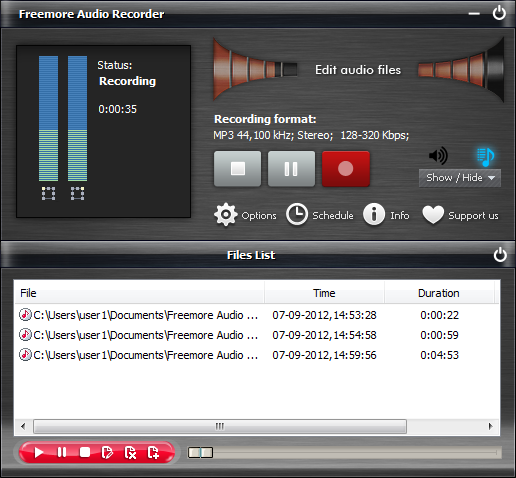Open Options via the gear icon
This screenshot has width=516, height=478.
click(226, 215)
